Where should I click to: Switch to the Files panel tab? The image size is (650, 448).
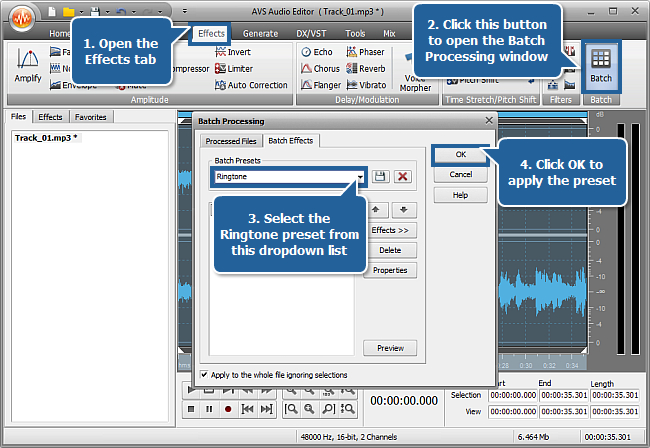click(18, 116)
